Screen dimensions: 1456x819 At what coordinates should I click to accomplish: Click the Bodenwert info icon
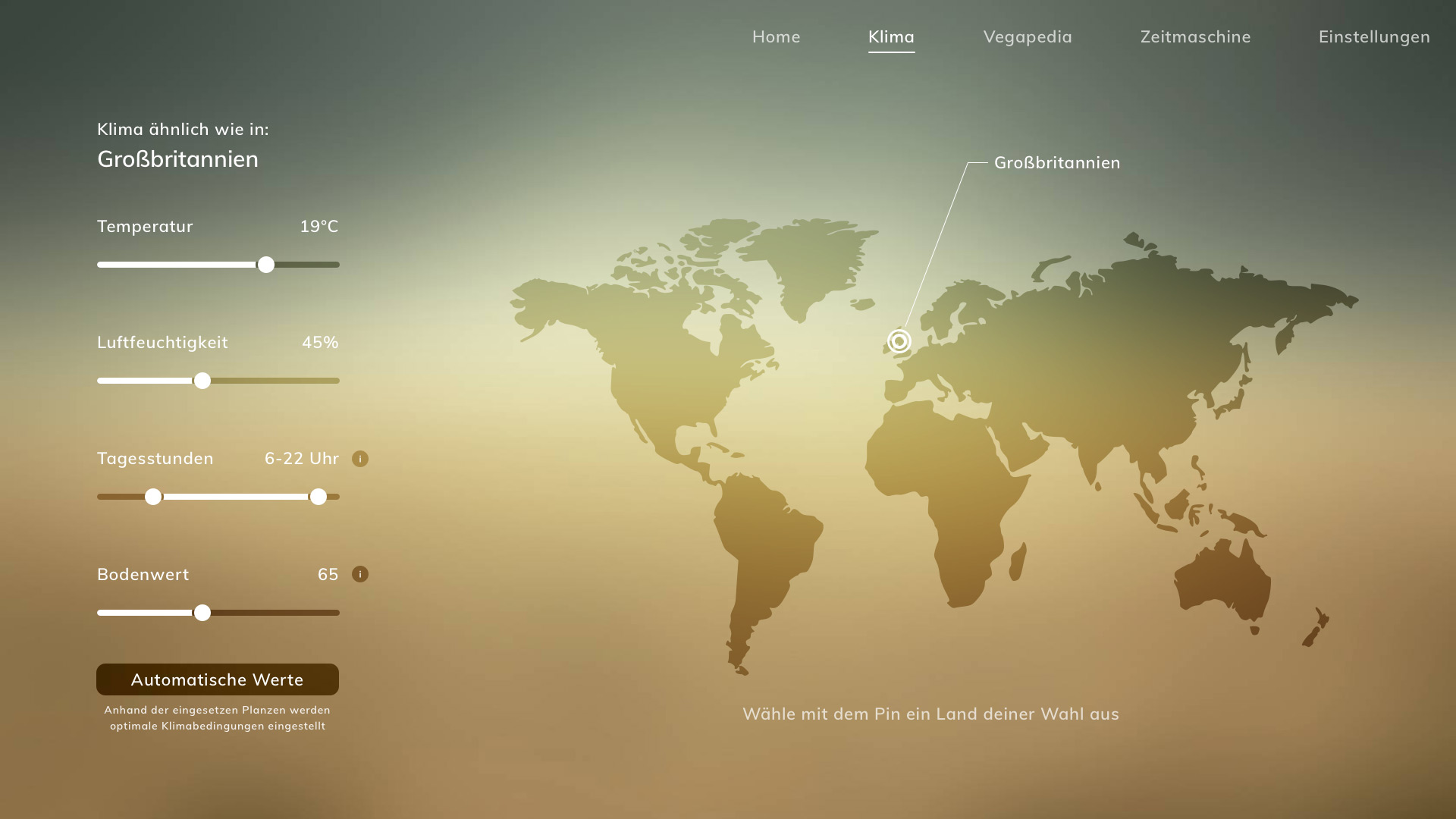point(360,574)
